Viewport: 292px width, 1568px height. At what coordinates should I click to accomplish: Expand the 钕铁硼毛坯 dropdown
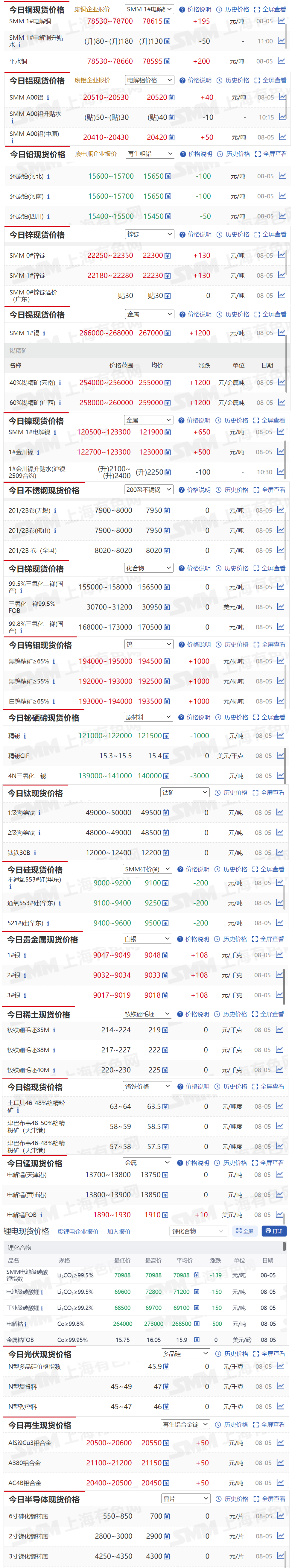point(147,1014)
